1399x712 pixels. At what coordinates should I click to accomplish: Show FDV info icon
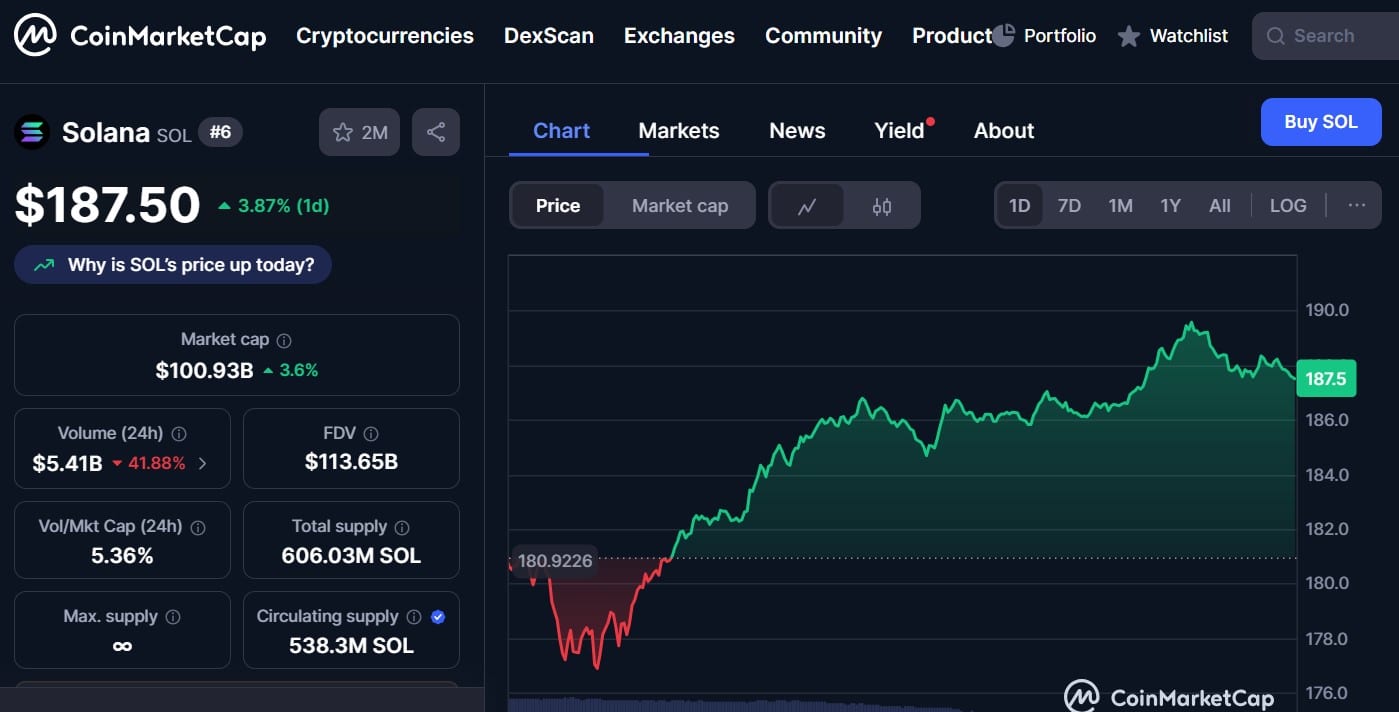tap(371, 434)
